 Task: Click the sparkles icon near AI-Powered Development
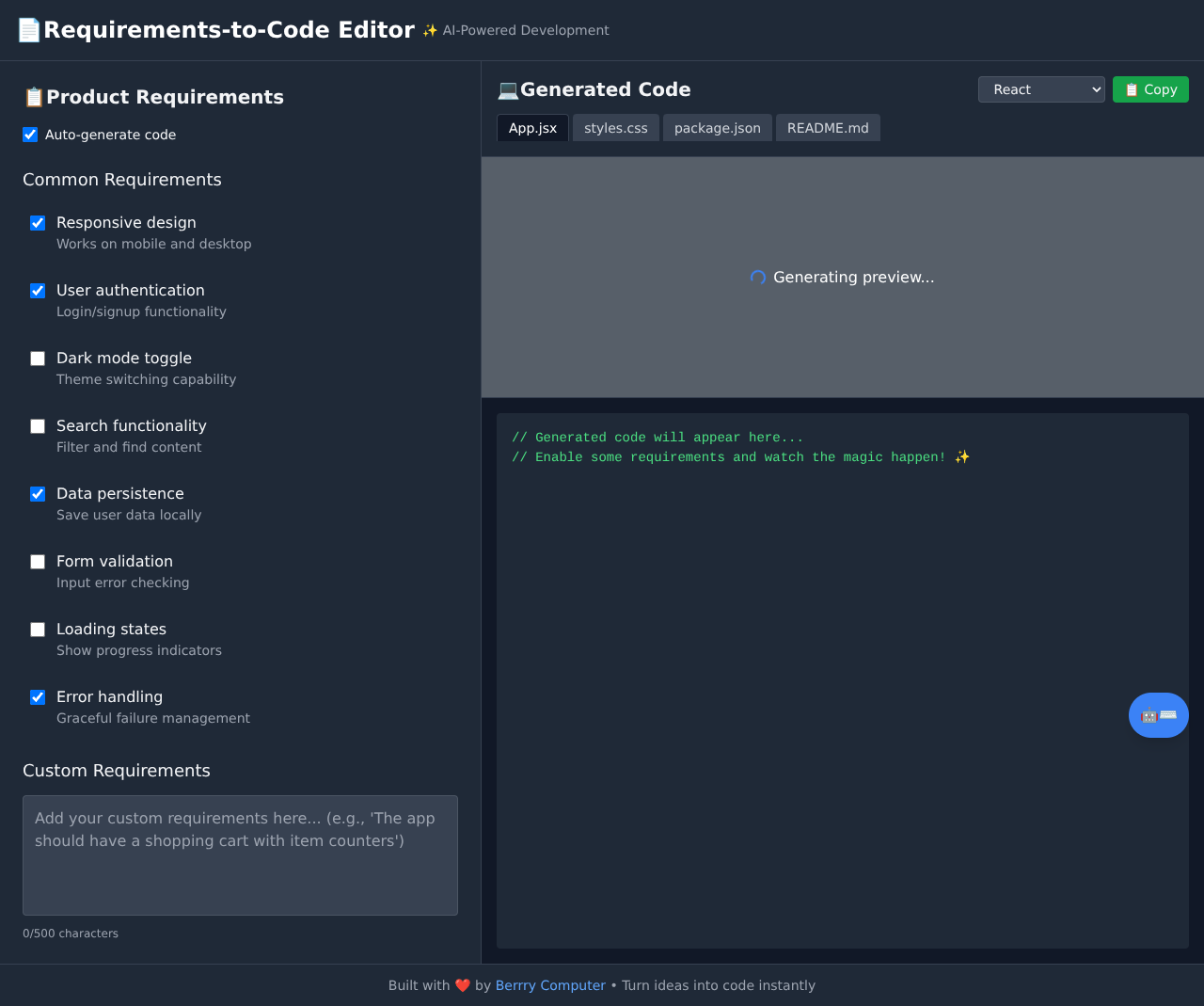(430, 30)
